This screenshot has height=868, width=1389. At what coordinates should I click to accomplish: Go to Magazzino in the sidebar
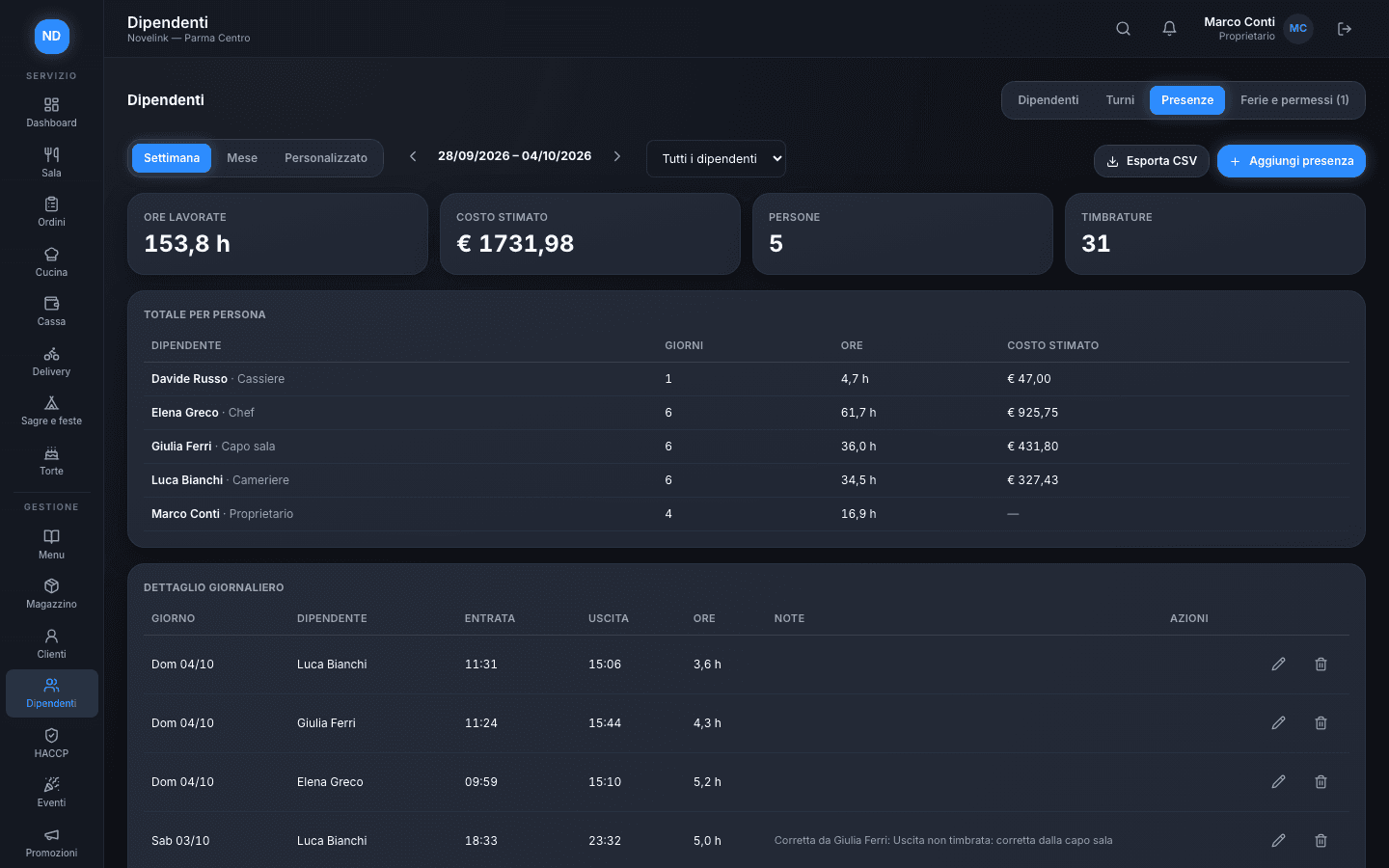tap(51, 593)
